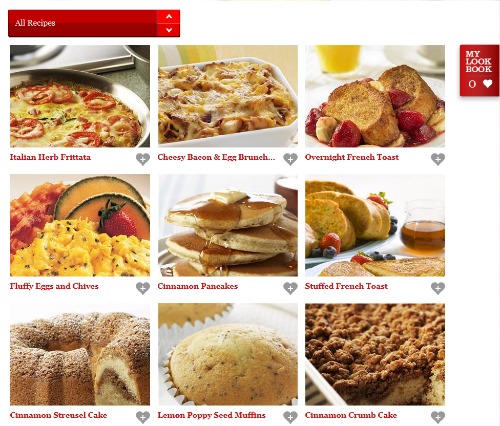Add Italian Herb Frittata to look book
This screenshot has height=426, width=500.
click(x=143, y=159)
